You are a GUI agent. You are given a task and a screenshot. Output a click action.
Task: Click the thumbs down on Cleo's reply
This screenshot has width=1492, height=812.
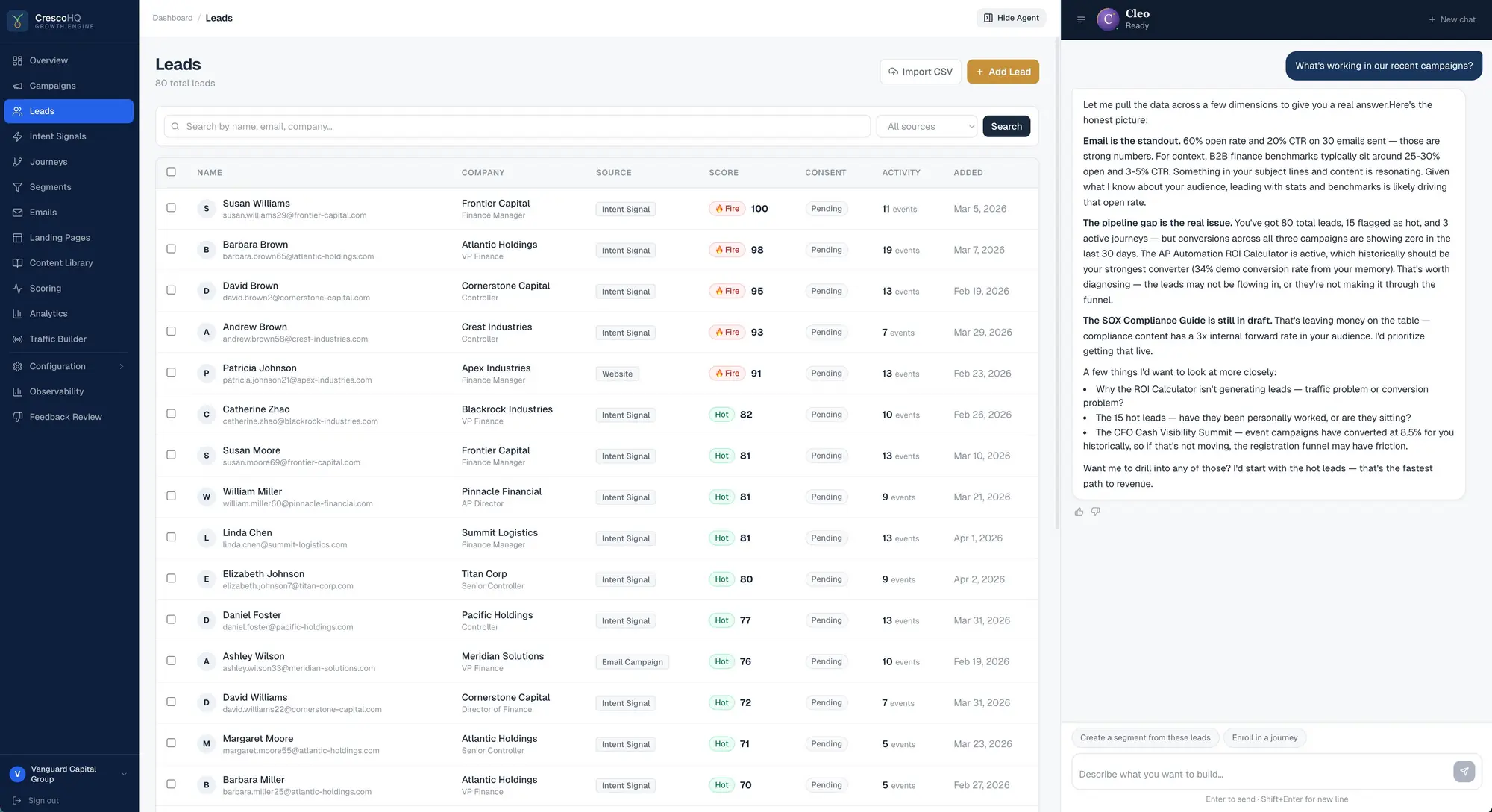click(x=1095, y=512)
